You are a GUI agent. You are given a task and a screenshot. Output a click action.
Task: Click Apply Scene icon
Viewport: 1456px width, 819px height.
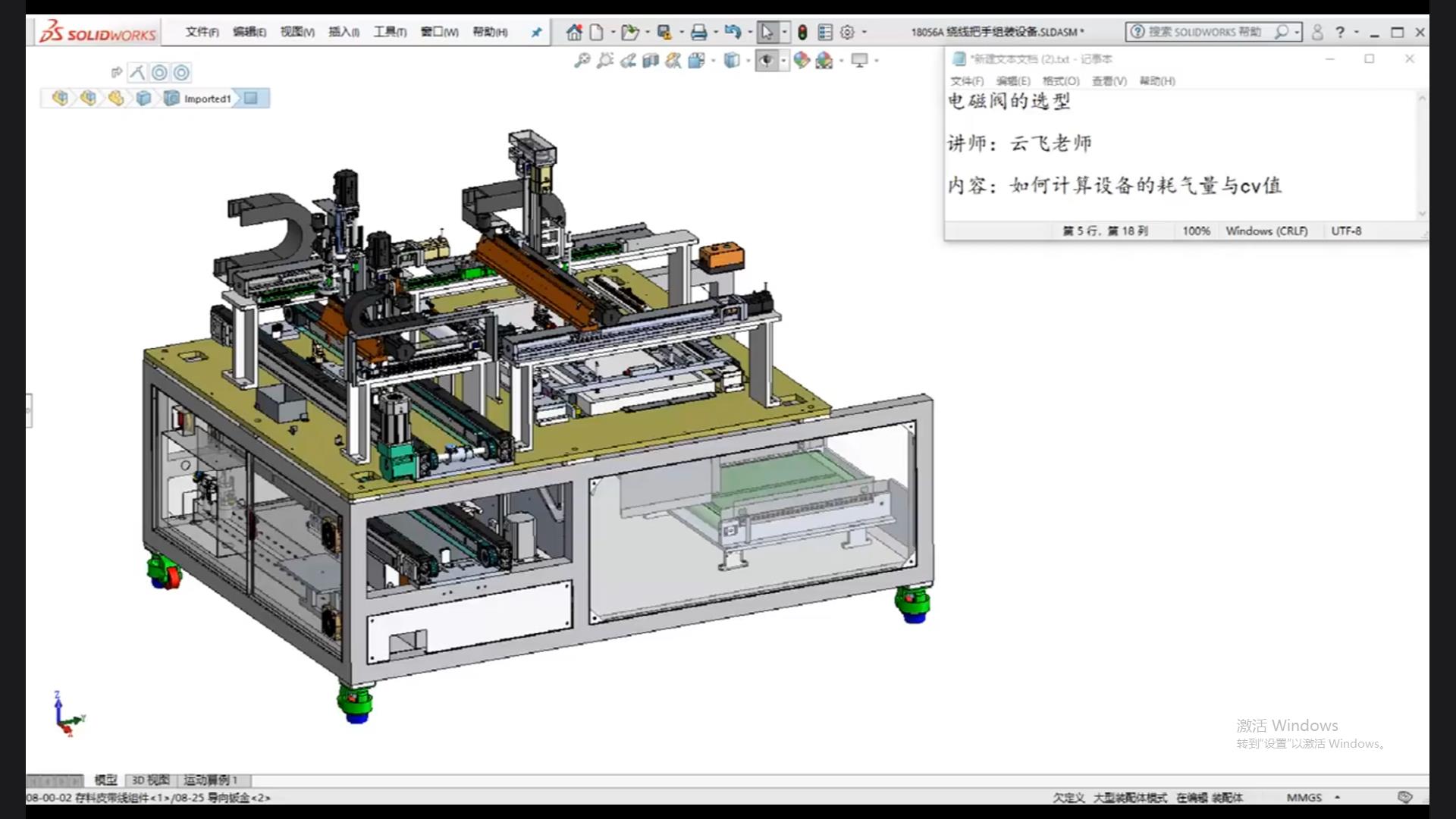point(824,60)
